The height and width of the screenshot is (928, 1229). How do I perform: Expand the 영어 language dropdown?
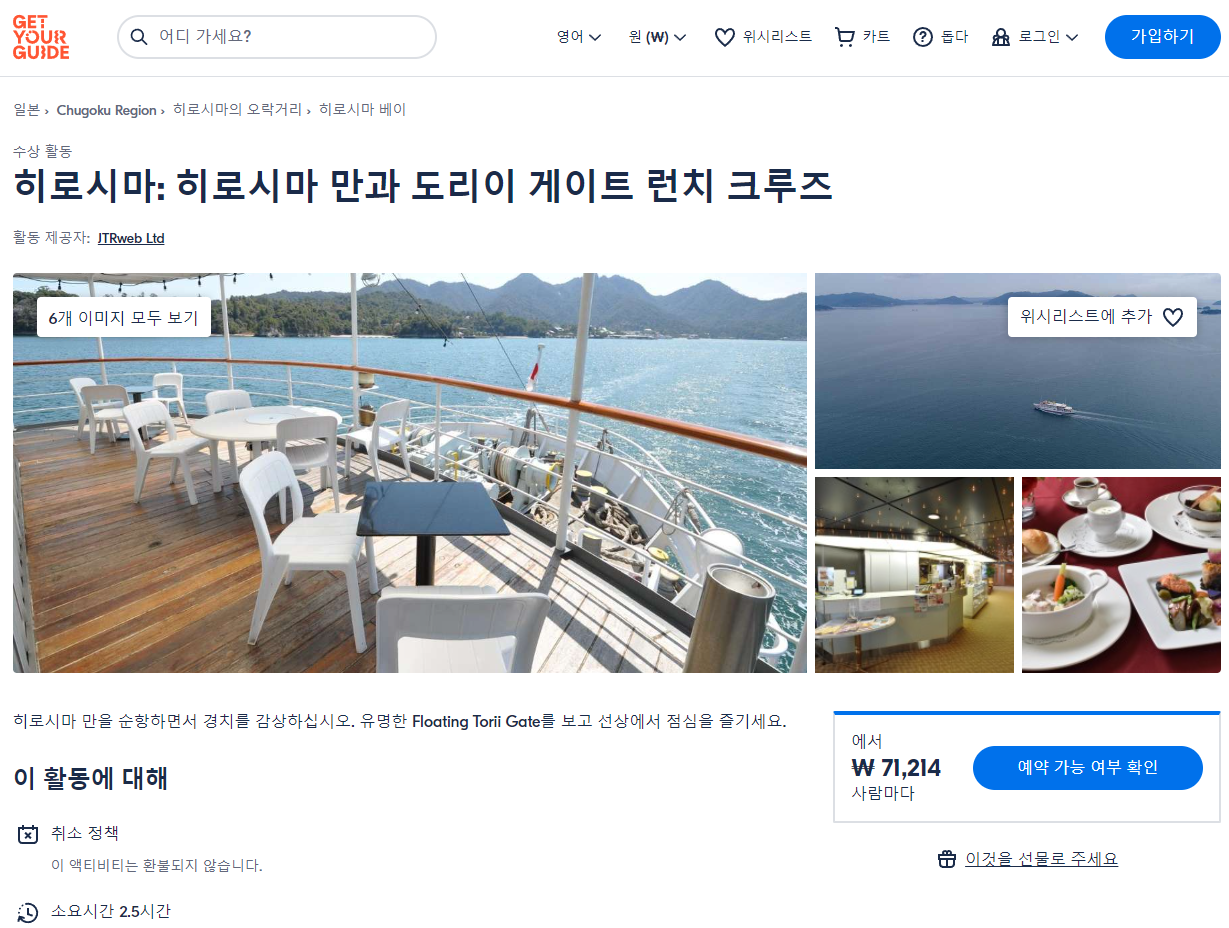coord(579,37)
